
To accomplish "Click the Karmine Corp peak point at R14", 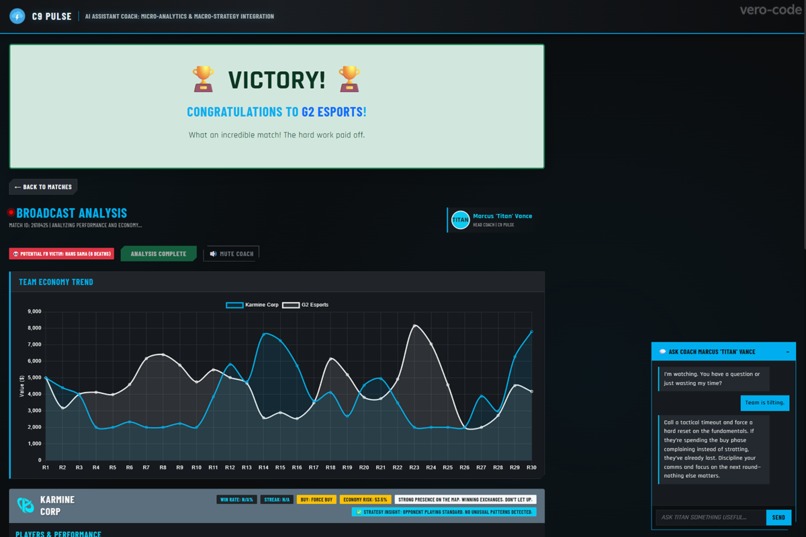I will tap(264, 334).
